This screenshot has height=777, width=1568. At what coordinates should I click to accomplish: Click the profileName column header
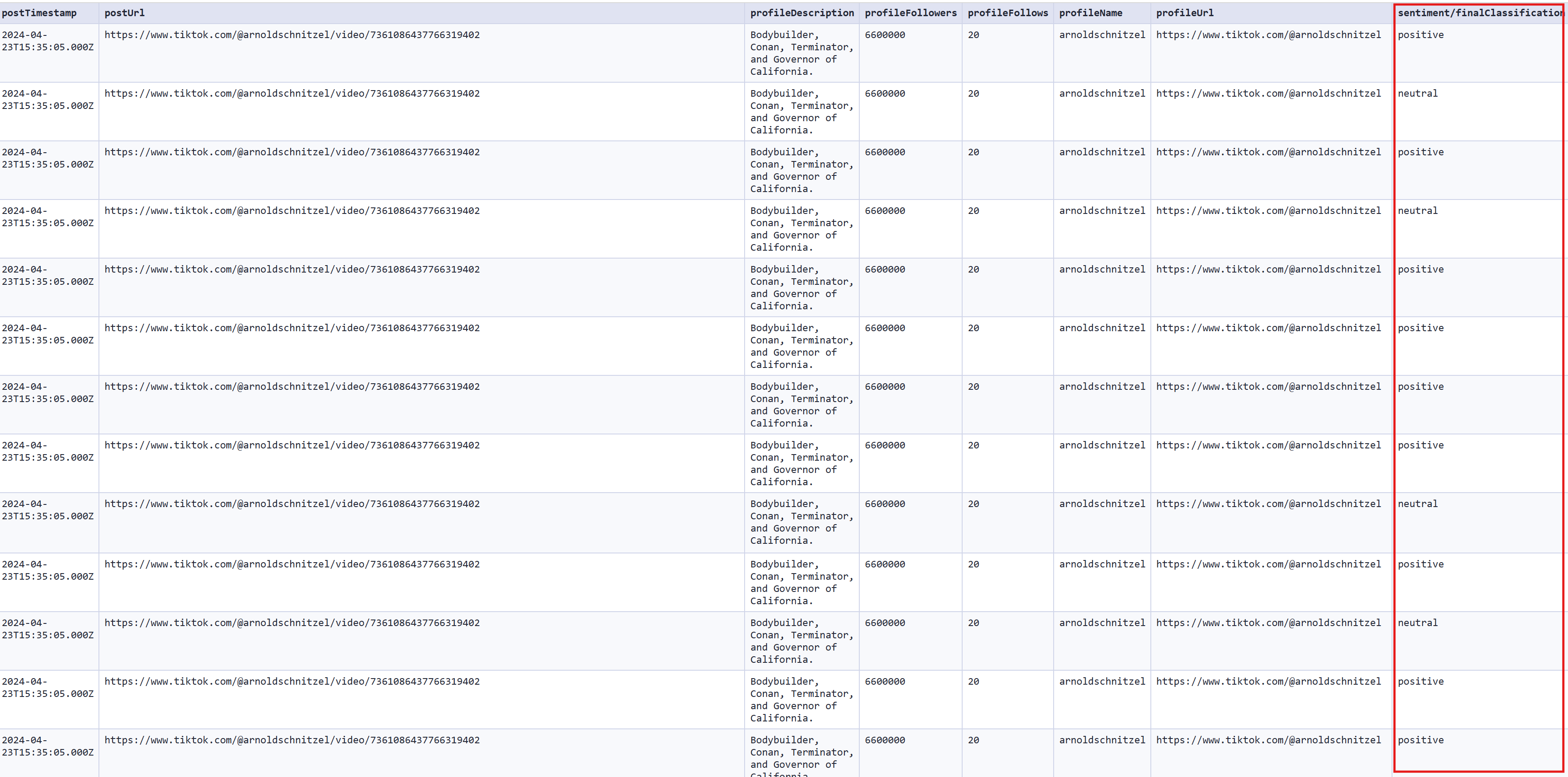click(1090, 13)
